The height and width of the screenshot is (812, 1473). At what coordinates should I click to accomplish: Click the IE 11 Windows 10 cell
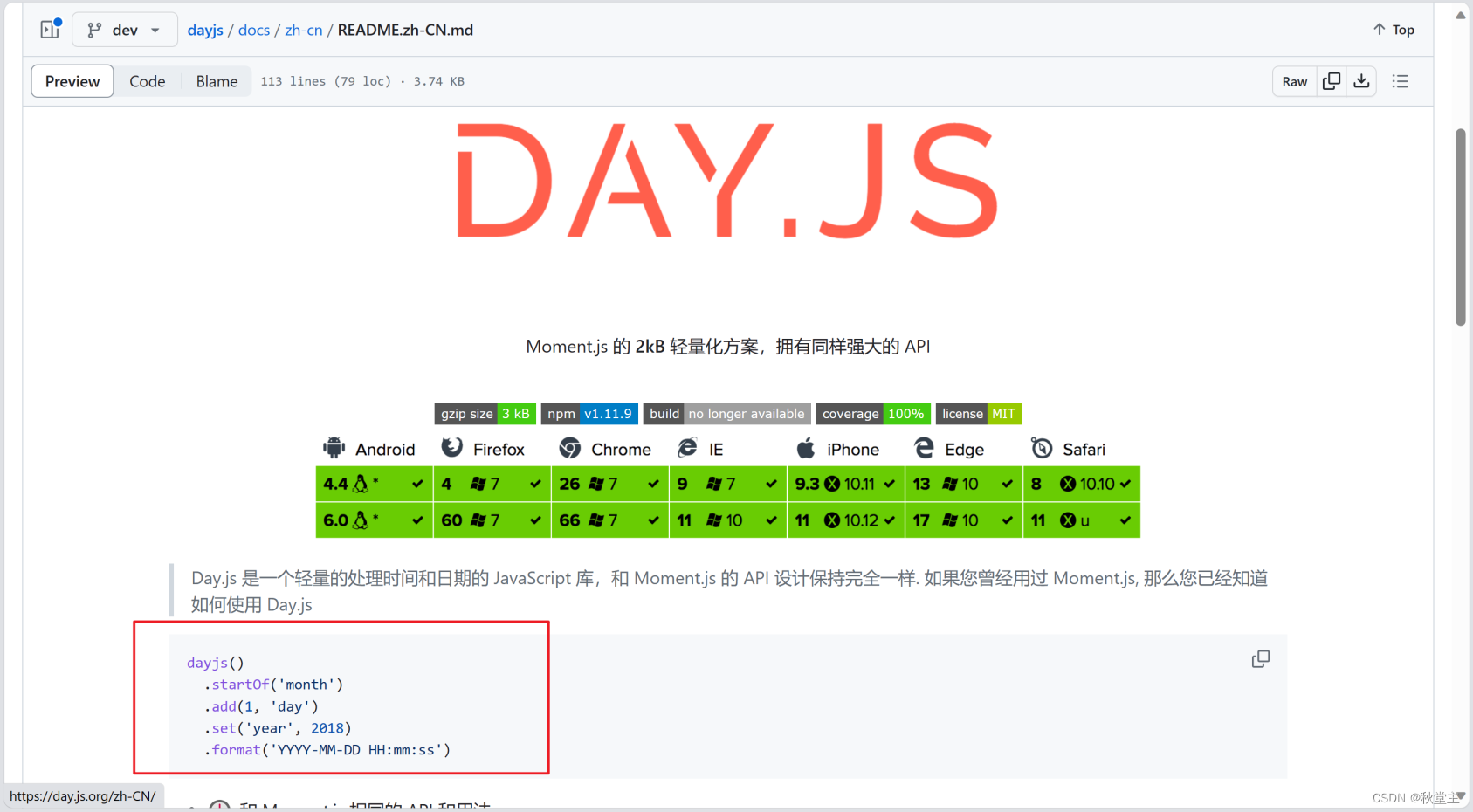[x=727, y=520]
